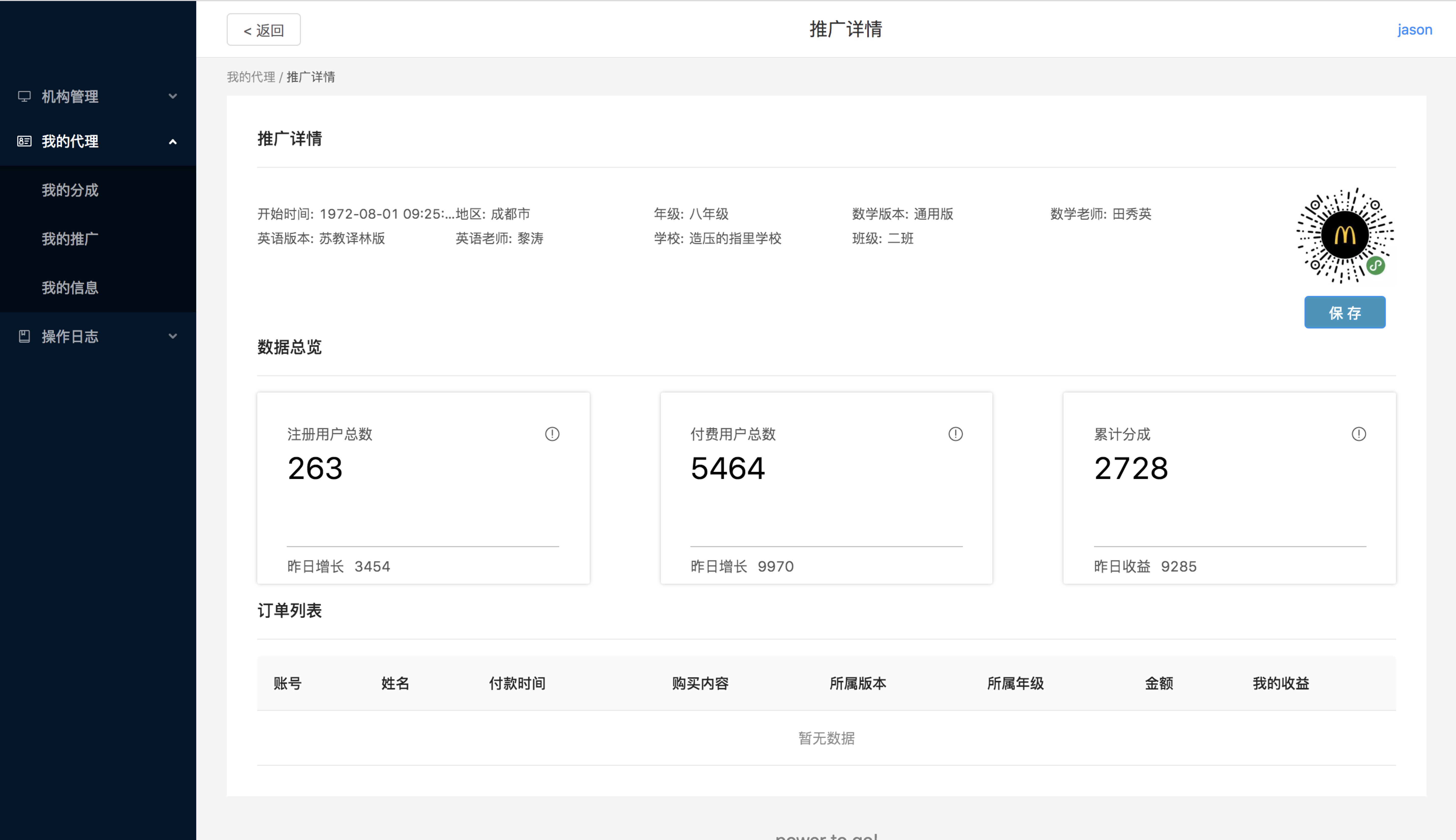Viewport: 1456px width, 840px height.
Task: Open the 我的分成 submenu item
Action: click(70, 190)
